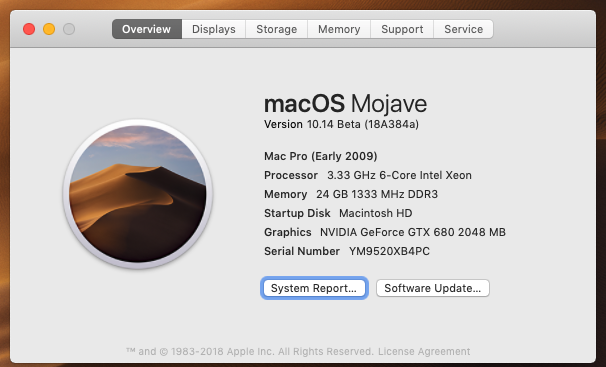Image resolution: width=606 pixels, height=367 pixels.
Task: Click the 24 GB 1333 MHz DDR3 value
Action: tap(377, 194)
